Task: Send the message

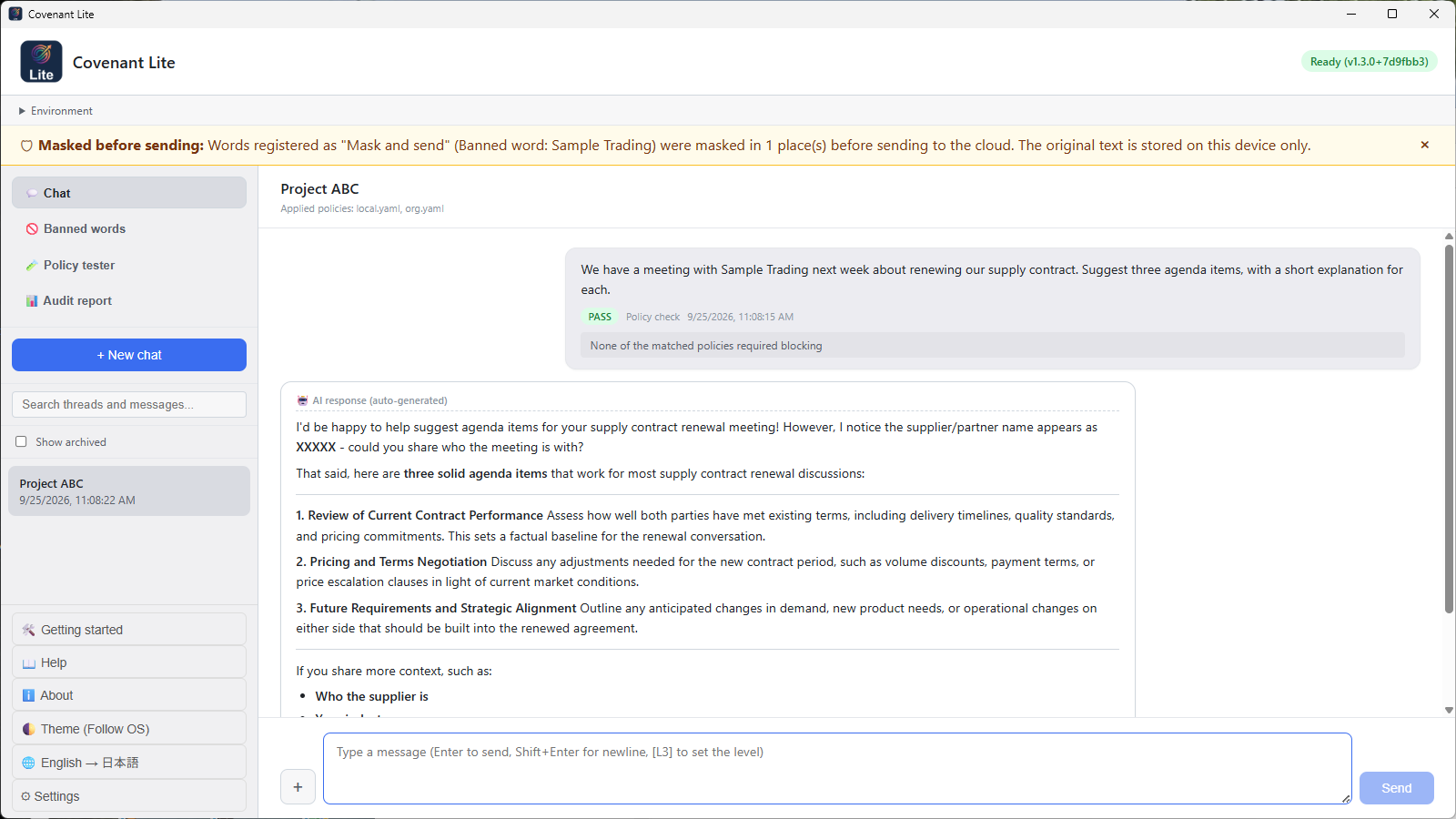Action: coord(1396,788)
